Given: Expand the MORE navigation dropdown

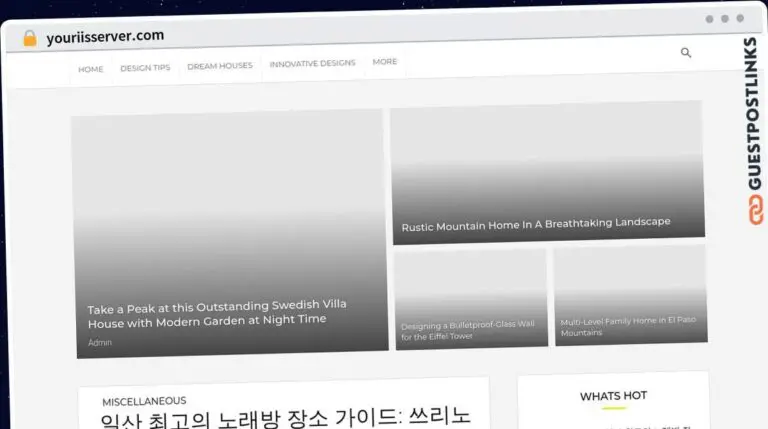Looking at the screenshot, I should 384,62.
